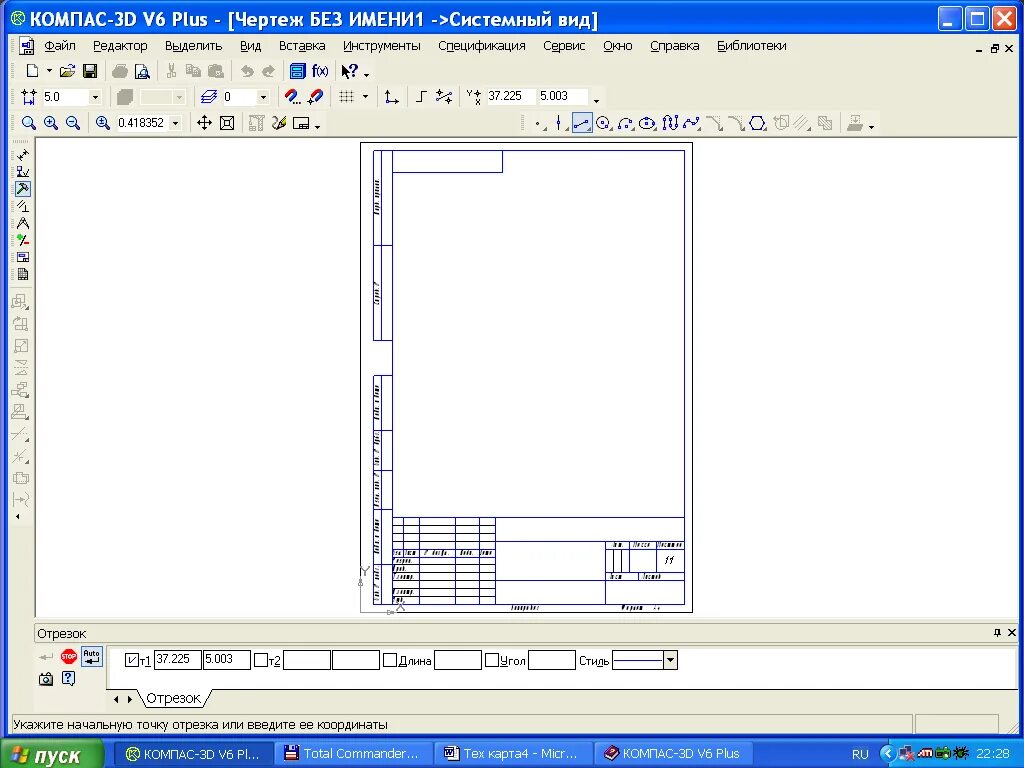Screen dimensions: 1024x768
Task: Open the Файл menu
Action: click(x=60, y=46)
